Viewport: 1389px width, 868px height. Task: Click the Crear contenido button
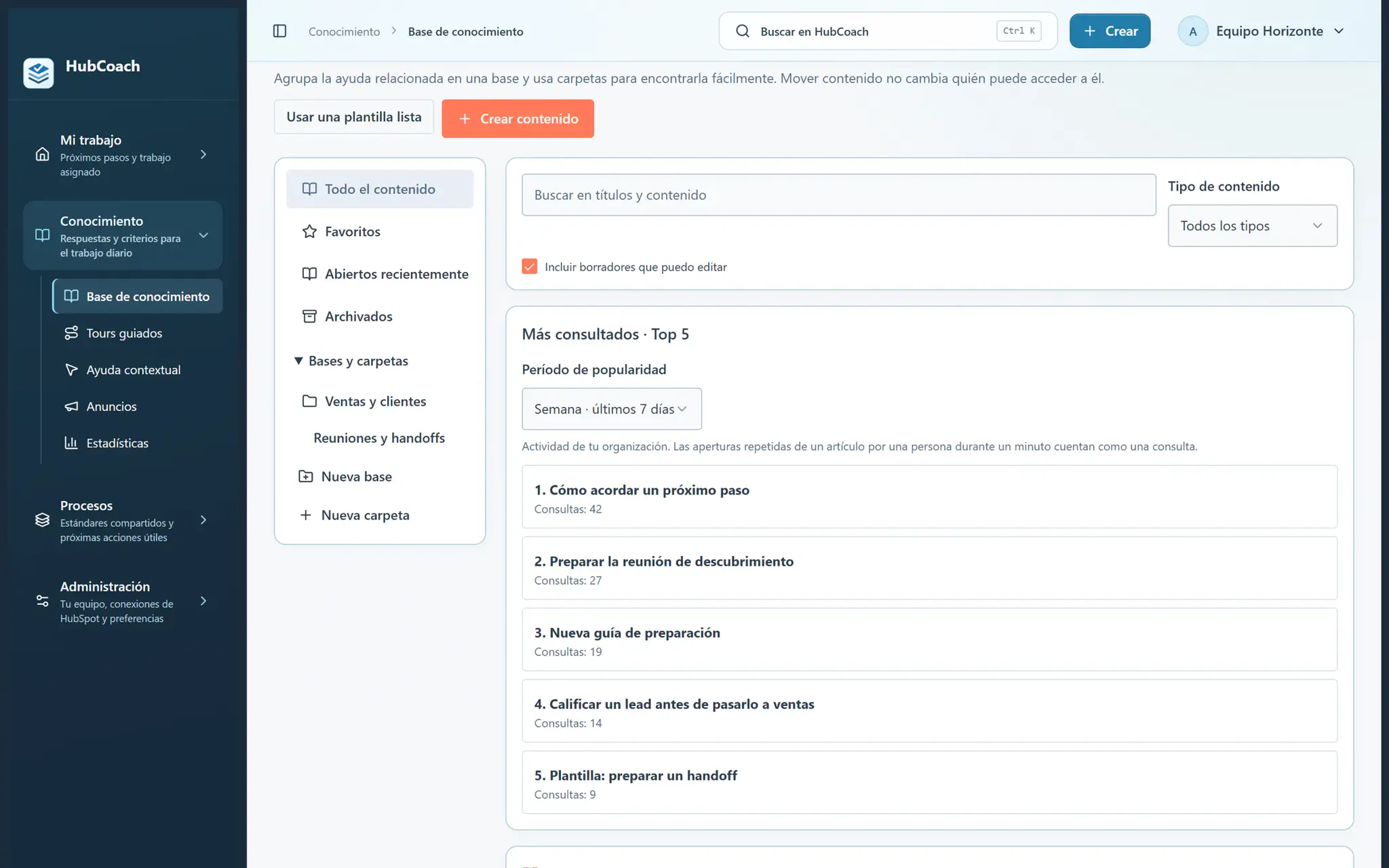pyautogui.click(x=517, y=119)
